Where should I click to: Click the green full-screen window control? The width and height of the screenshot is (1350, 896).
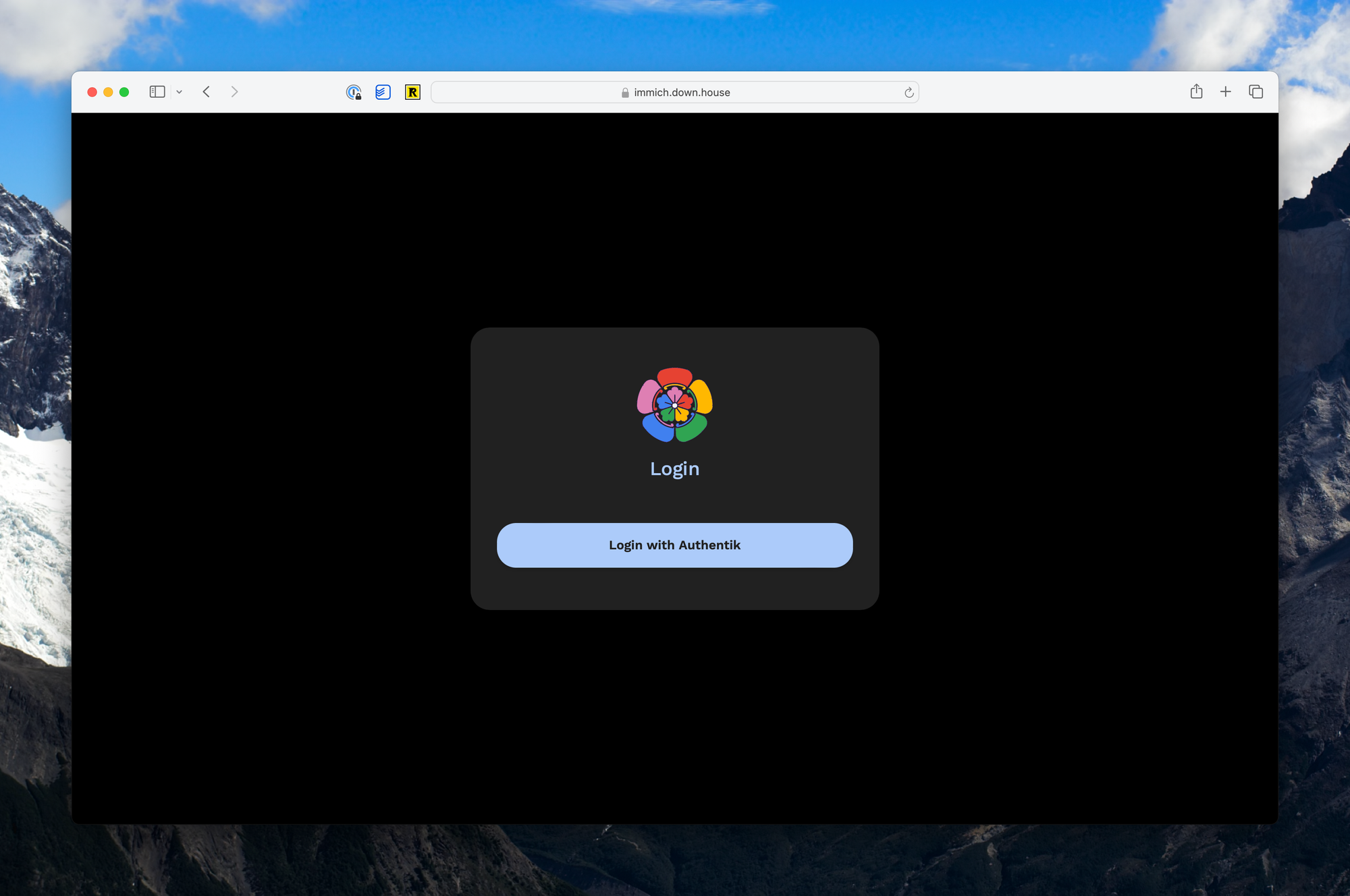point(124,92)
